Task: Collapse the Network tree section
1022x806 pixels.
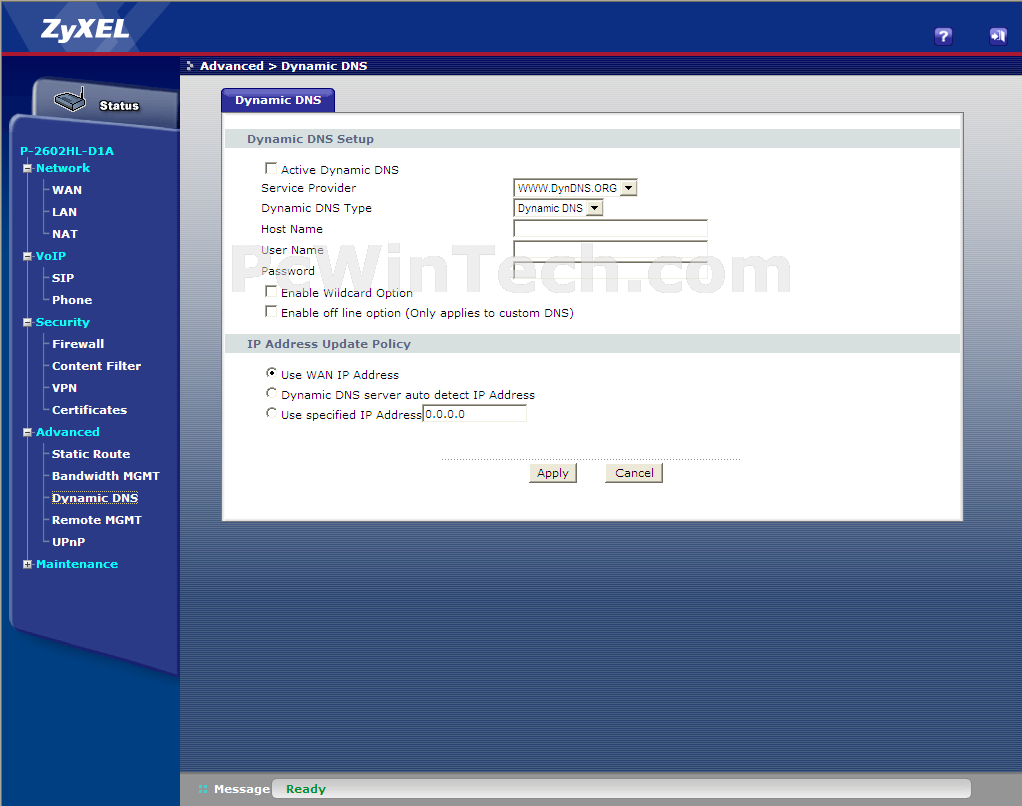Action: 27,169
